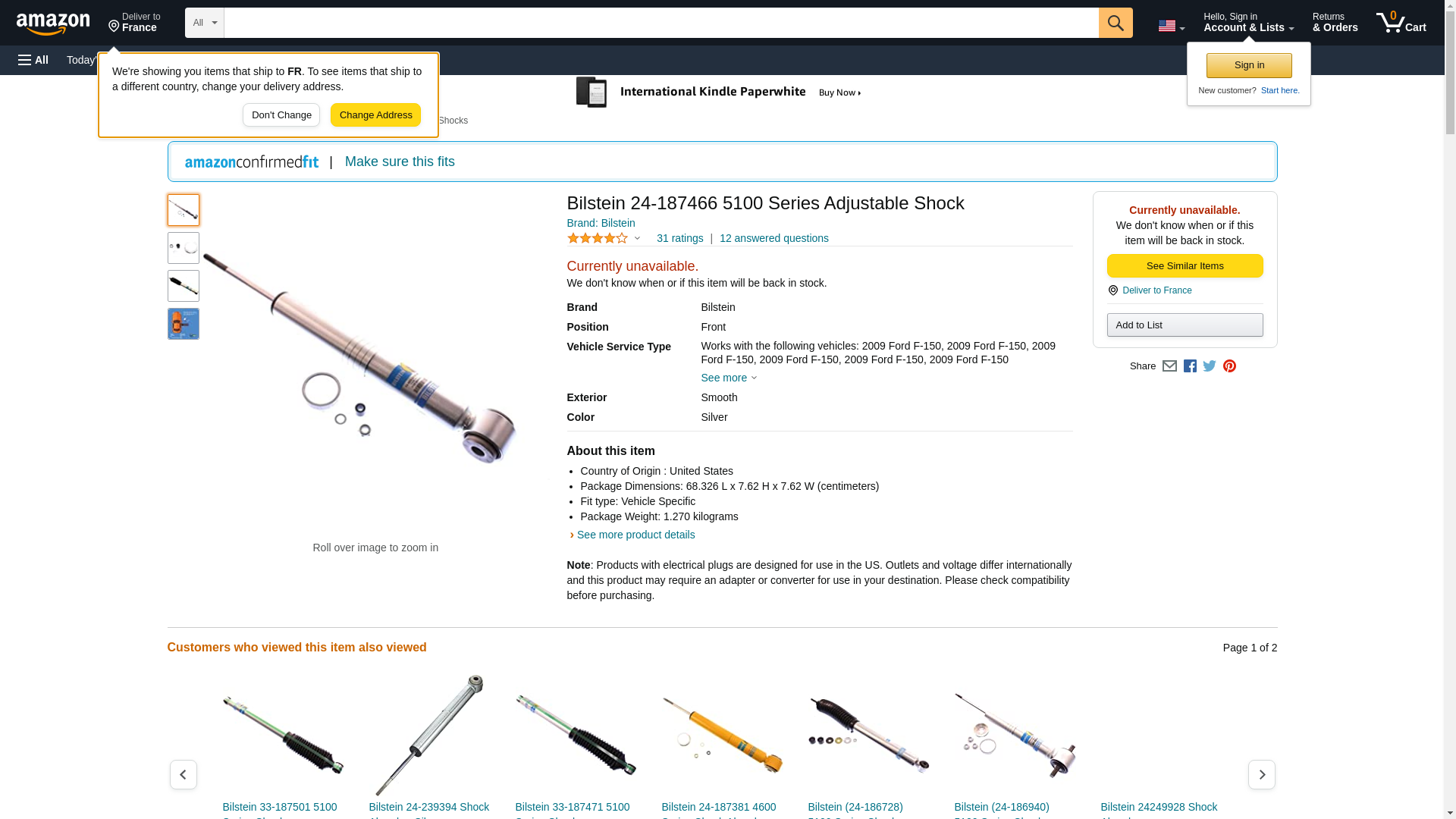
Task: Go back in carousel with left arrow
Action: click(x=183, y=774)
